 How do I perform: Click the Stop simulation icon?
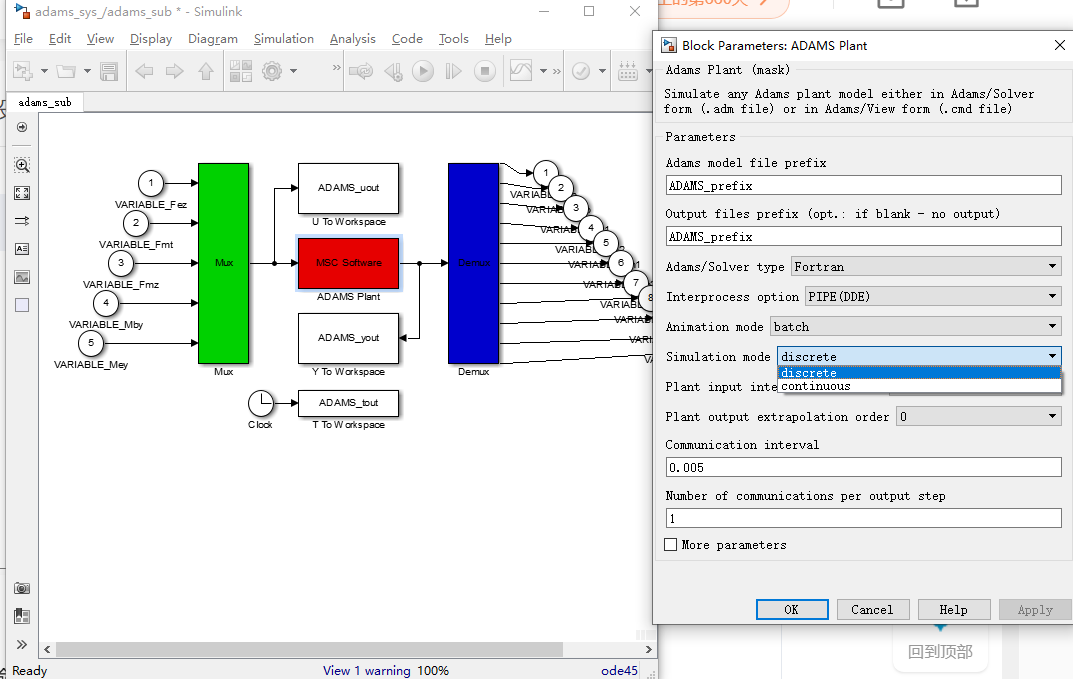coord(484,71)
